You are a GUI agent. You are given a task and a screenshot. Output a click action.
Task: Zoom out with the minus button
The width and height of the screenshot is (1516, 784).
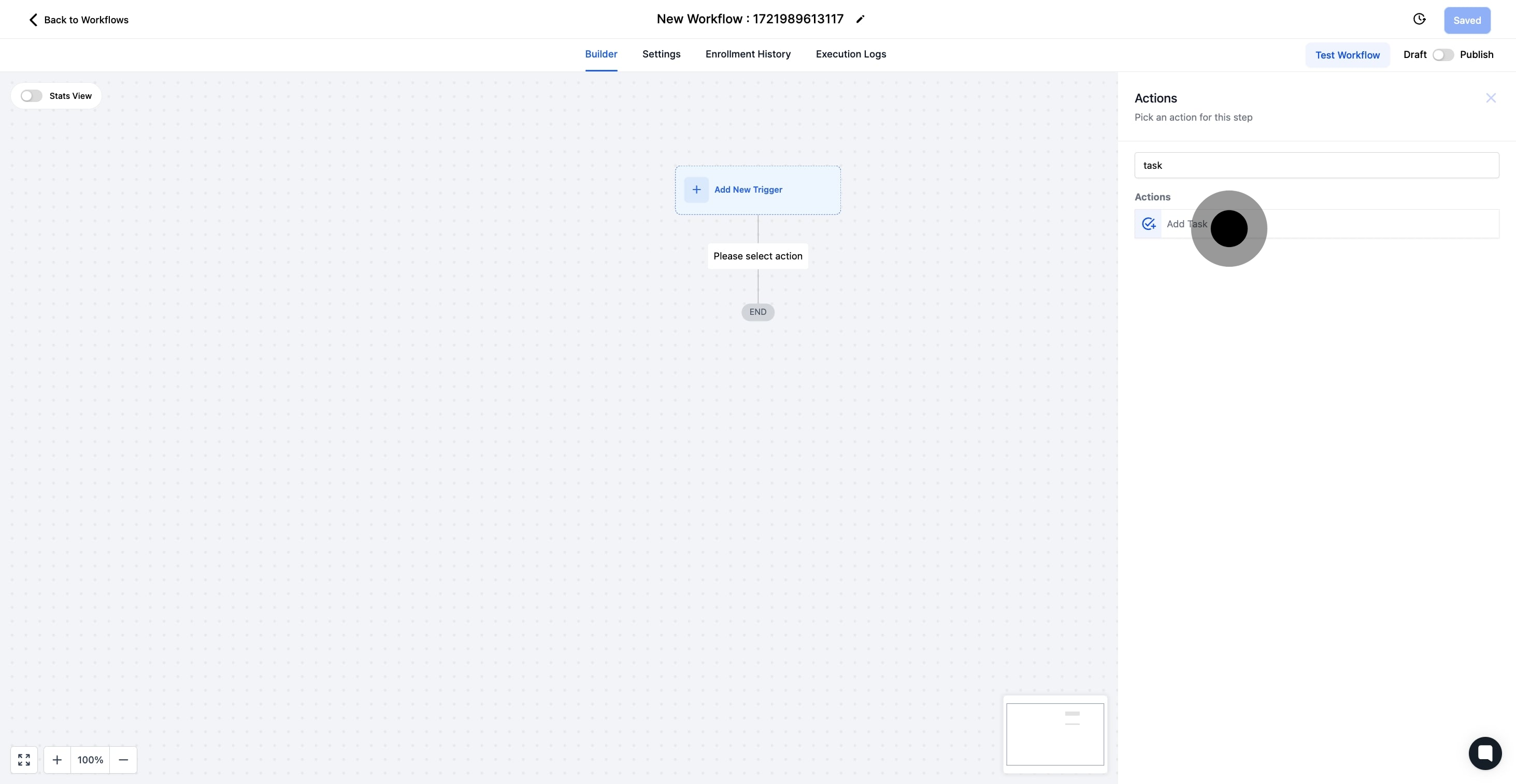(124, 760)
